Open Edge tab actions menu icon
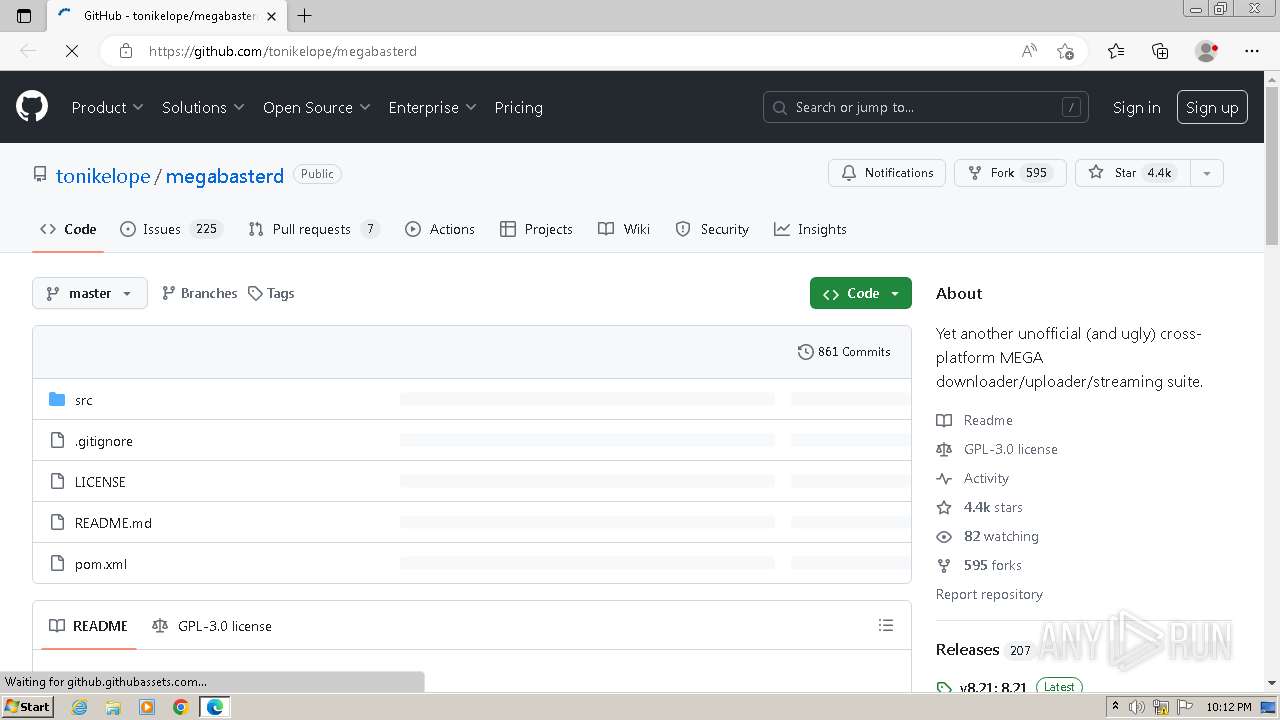The height and width of the screenshot is (720, 1280). click(x=24, y=15)
